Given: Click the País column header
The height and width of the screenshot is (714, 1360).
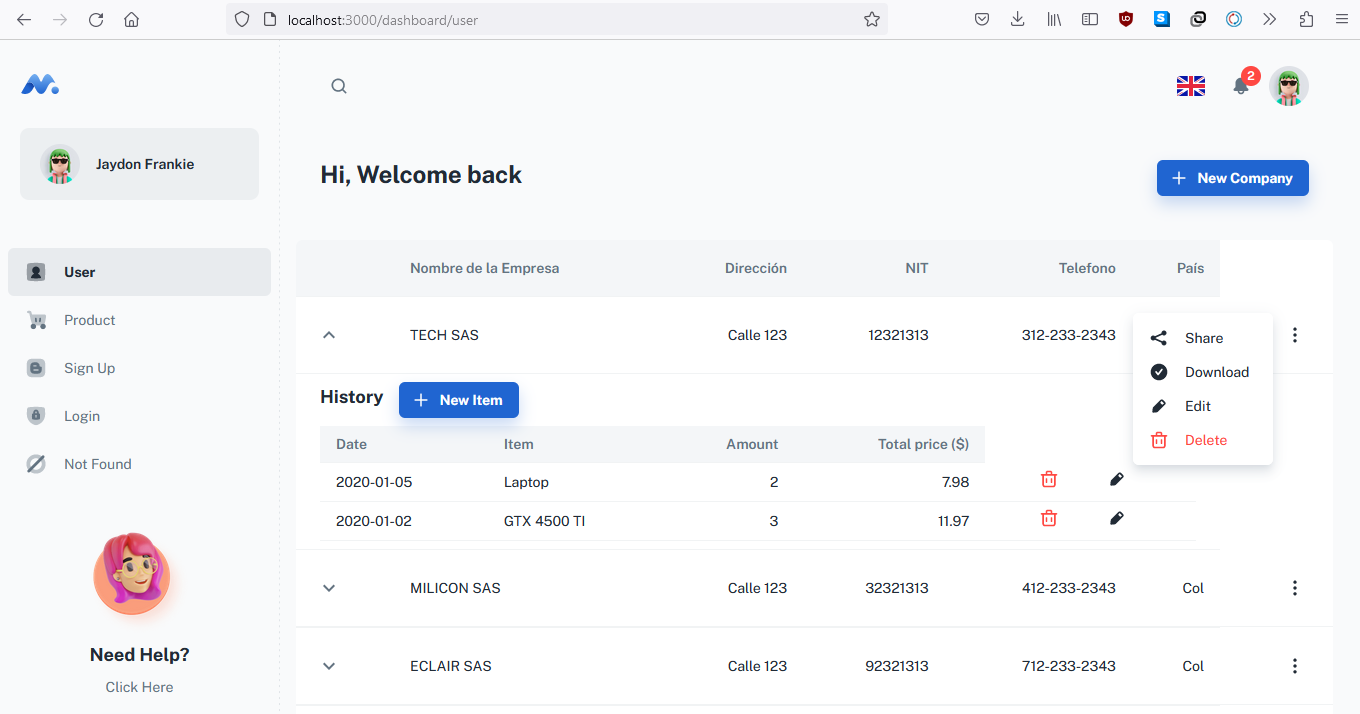Looking at the screenshot, I should 1191,268.
